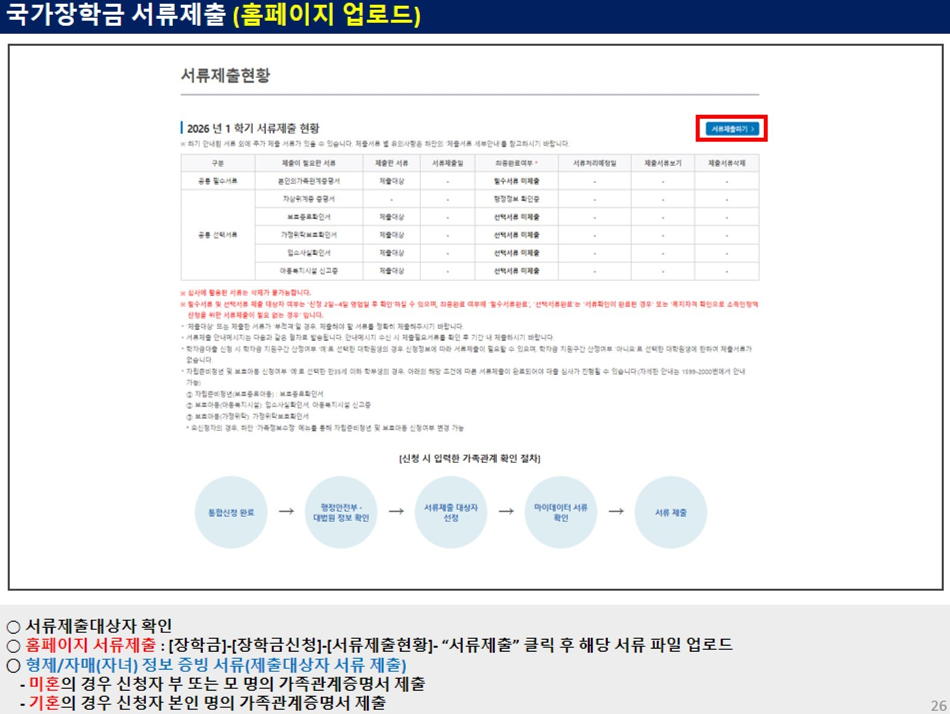
Task: Click the 차상위계층 증명서 cell
Action: coord(308,199)
